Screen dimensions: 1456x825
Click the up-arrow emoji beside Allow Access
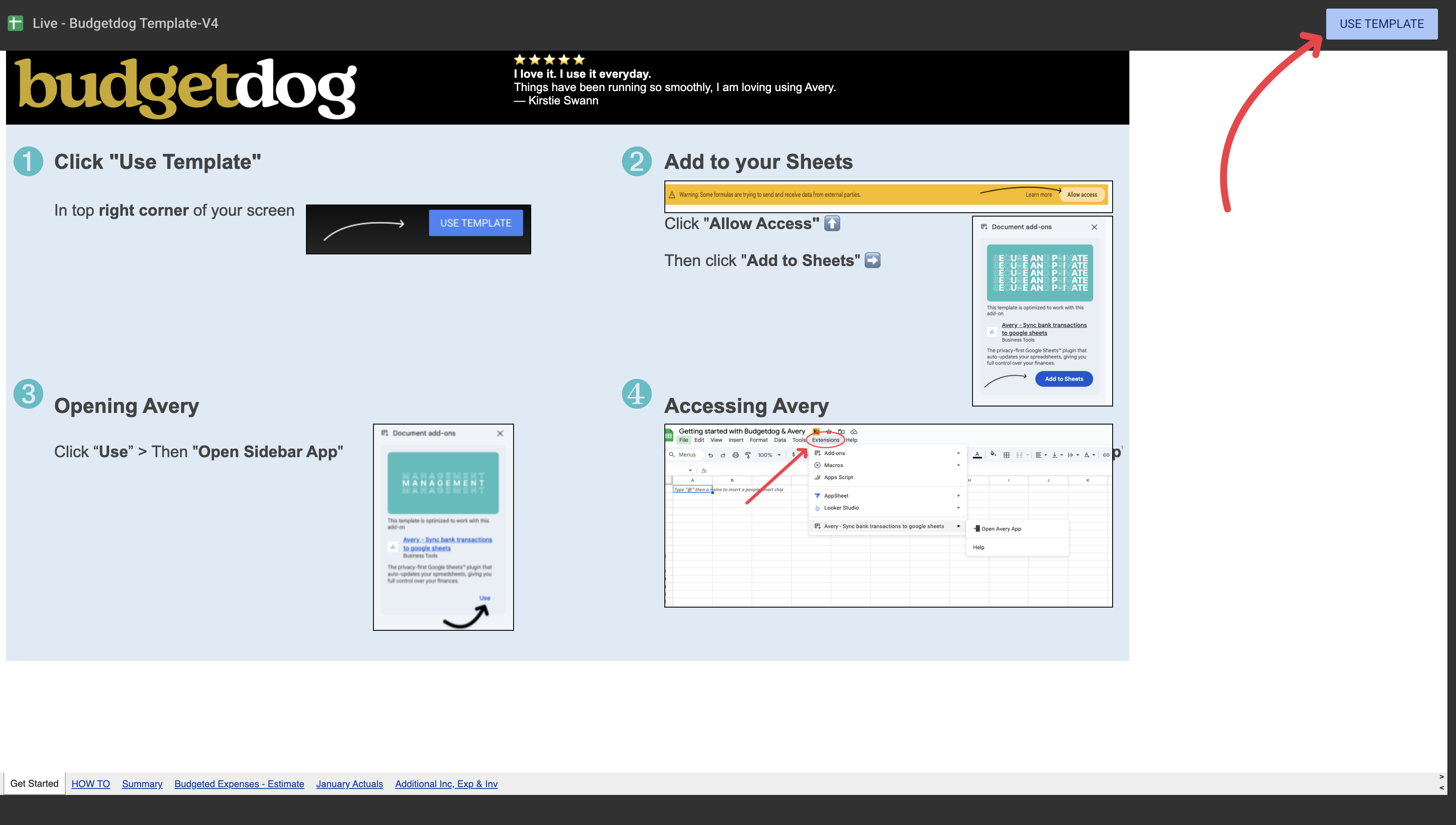pos(832,223)
